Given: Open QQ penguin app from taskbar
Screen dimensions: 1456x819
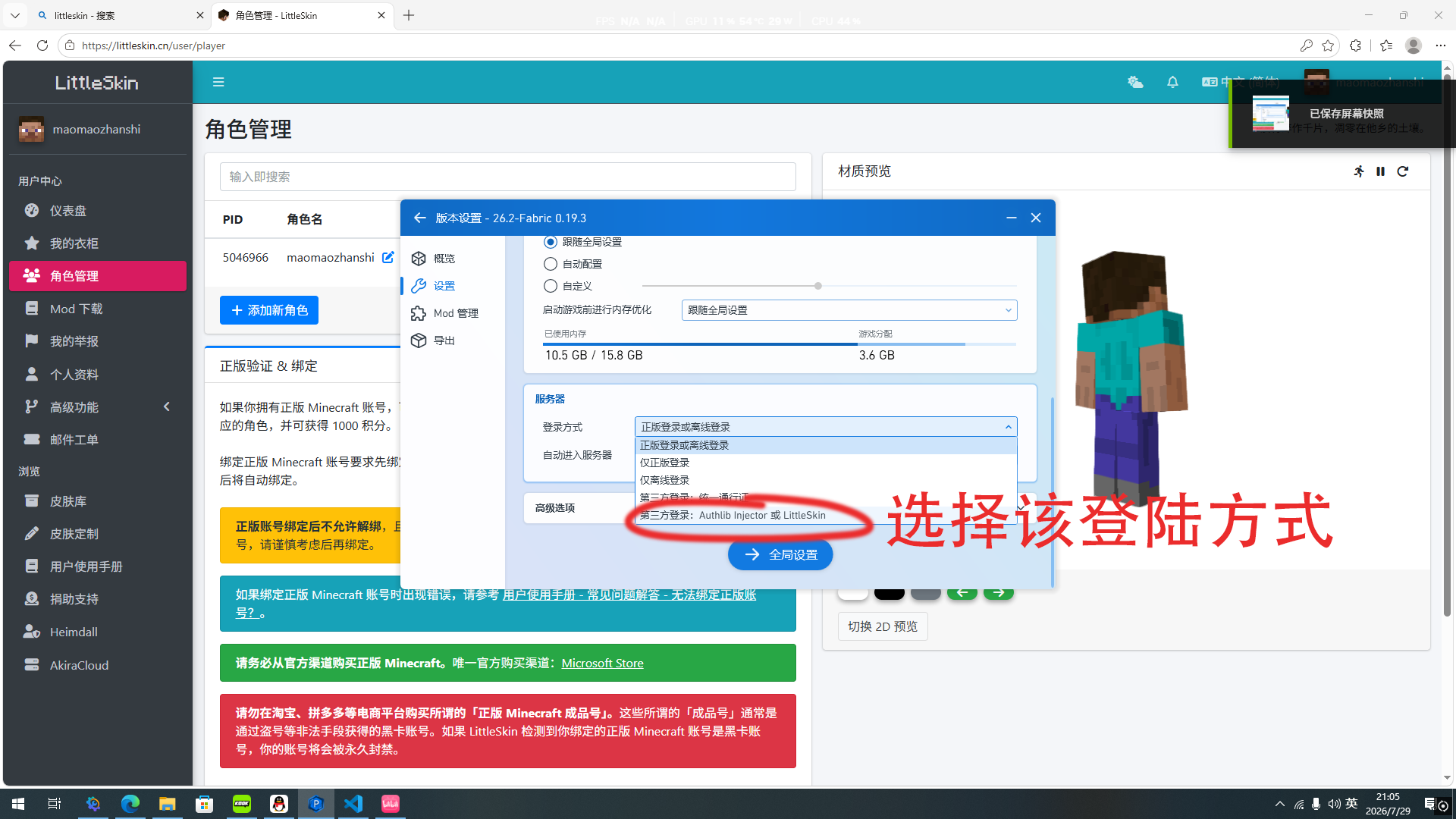Looking at the screenshot, I should (x=279, y=804).
